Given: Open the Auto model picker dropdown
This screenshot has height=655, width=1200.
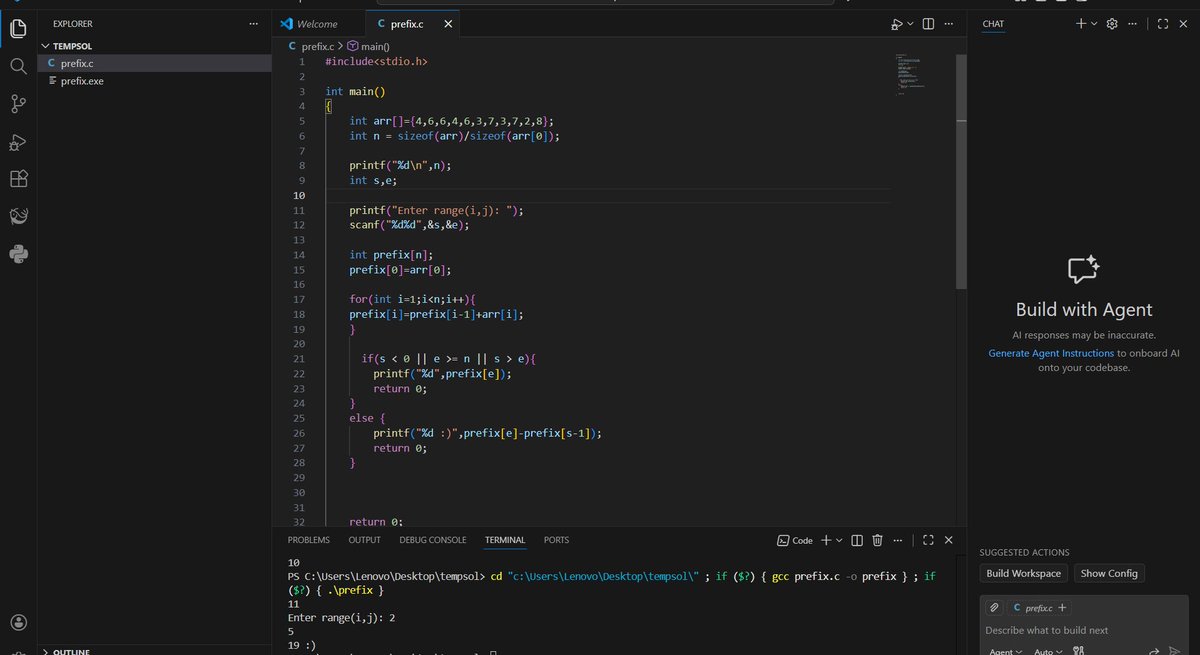Looking at the screenshot, I should coord(1047,651).
